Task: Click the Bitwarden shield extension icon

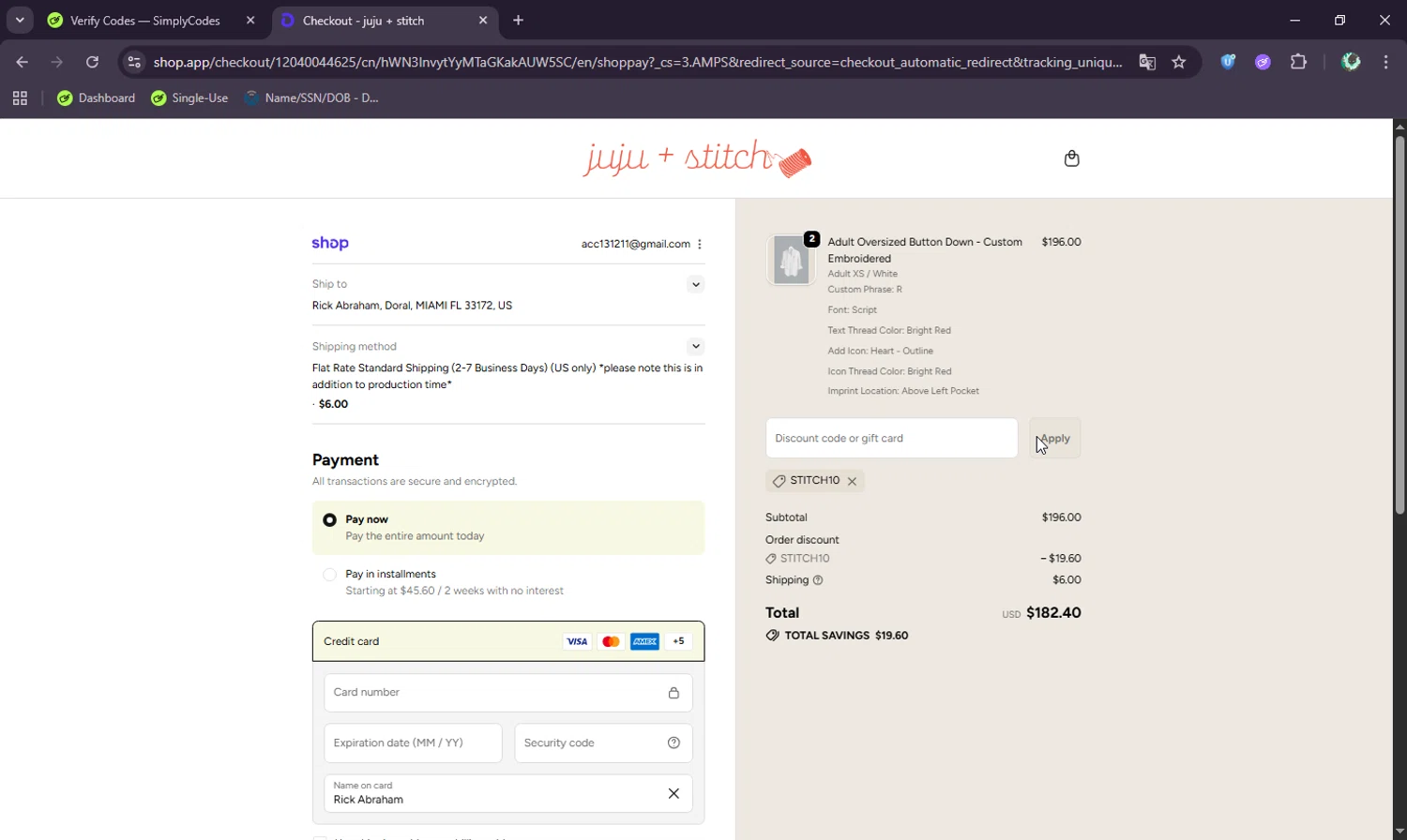Action: point(1228,62)
